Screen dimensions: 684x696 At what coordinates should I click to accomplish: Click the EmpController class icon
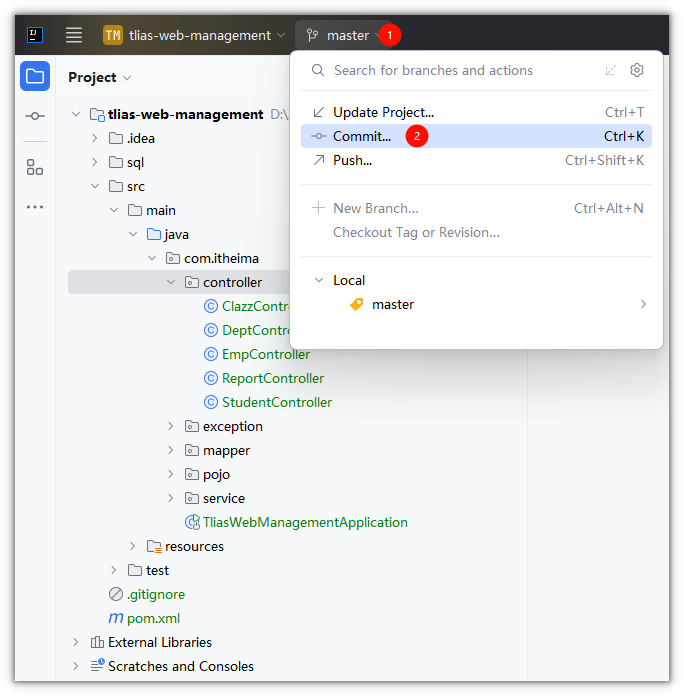[211, 354]
